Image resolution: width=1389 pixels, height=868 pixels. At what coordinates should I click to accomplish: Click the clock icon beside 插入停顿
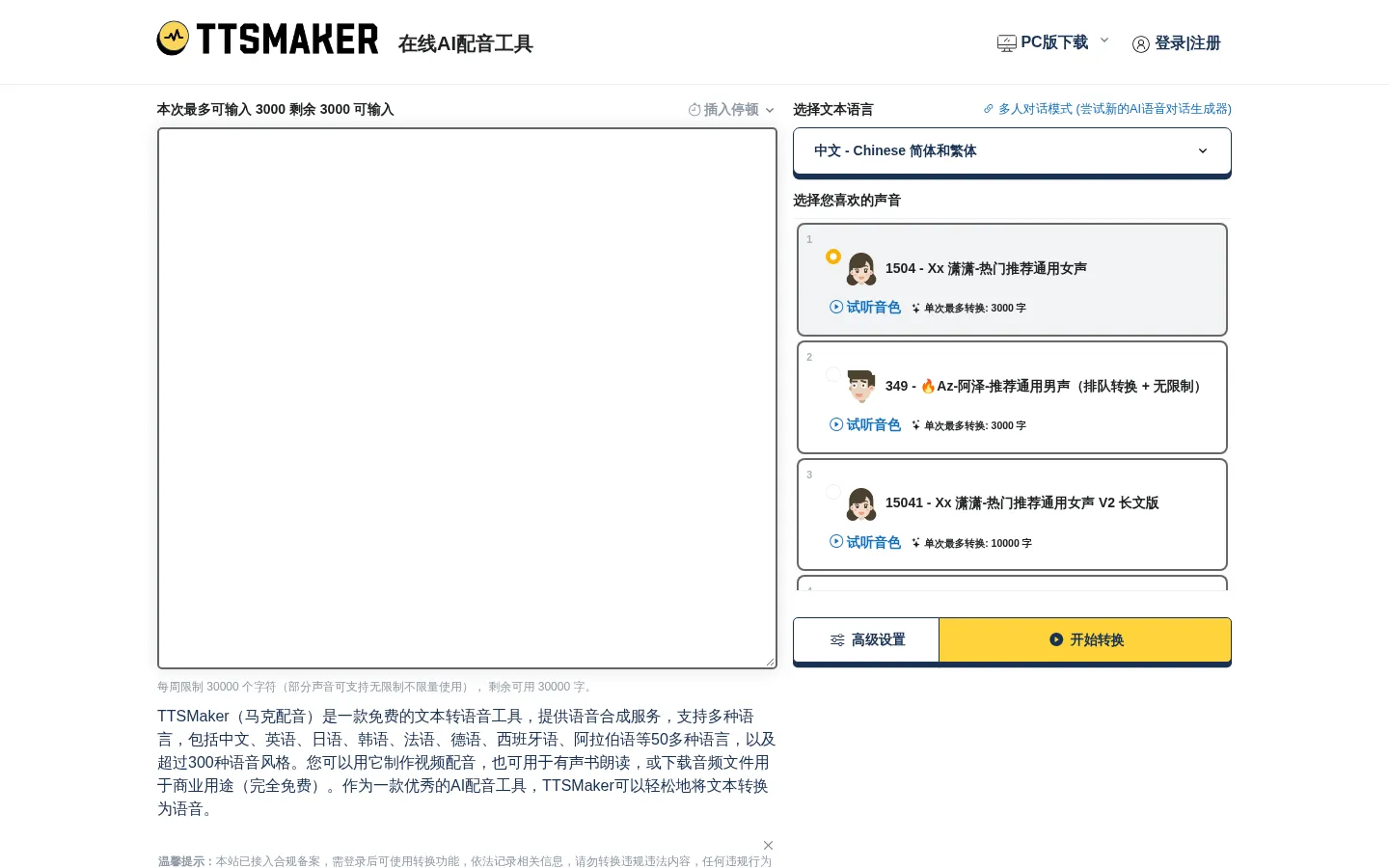click(694, 110)
